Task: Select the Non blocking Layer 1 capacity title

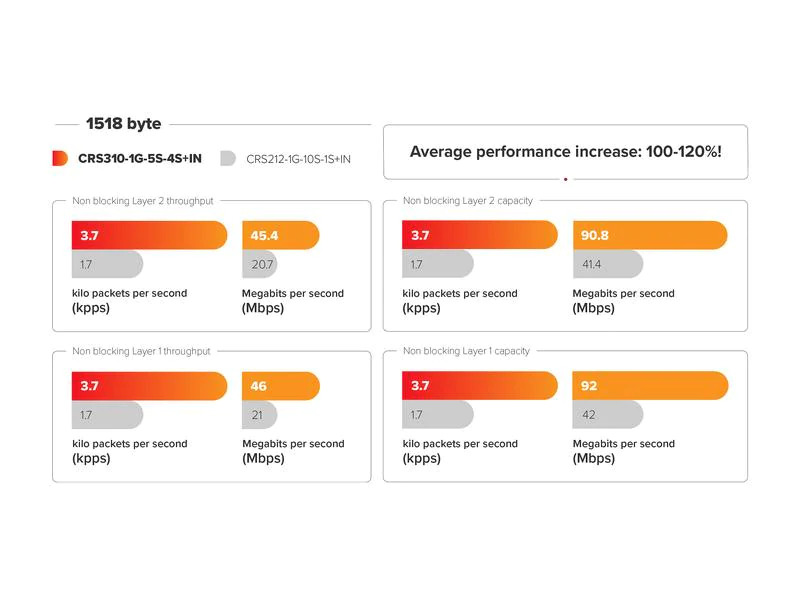Action: click(466, 351)
